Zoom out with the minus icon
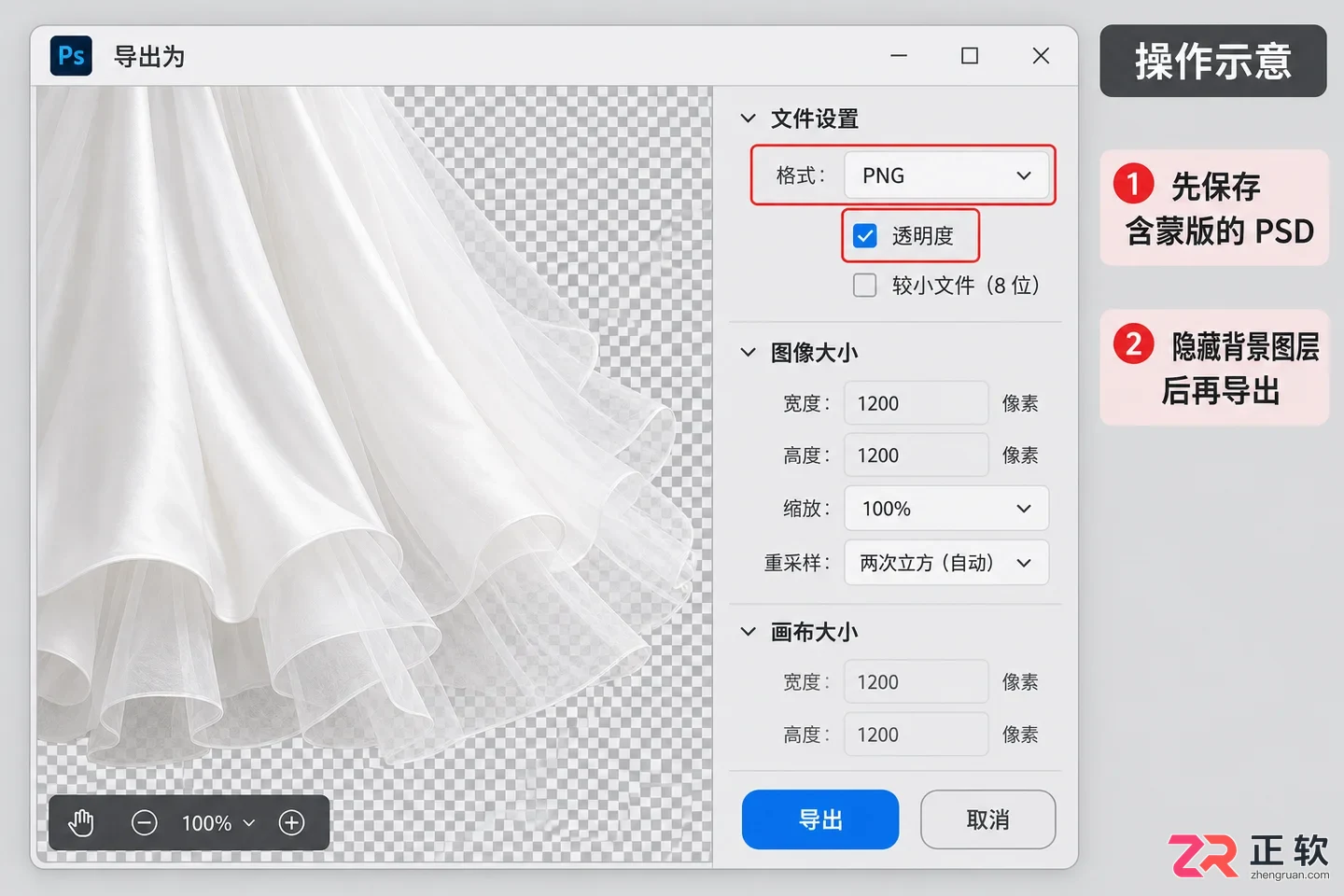Image resolution: width=1344 pixels, height=896 pixels. pos(145,822)
